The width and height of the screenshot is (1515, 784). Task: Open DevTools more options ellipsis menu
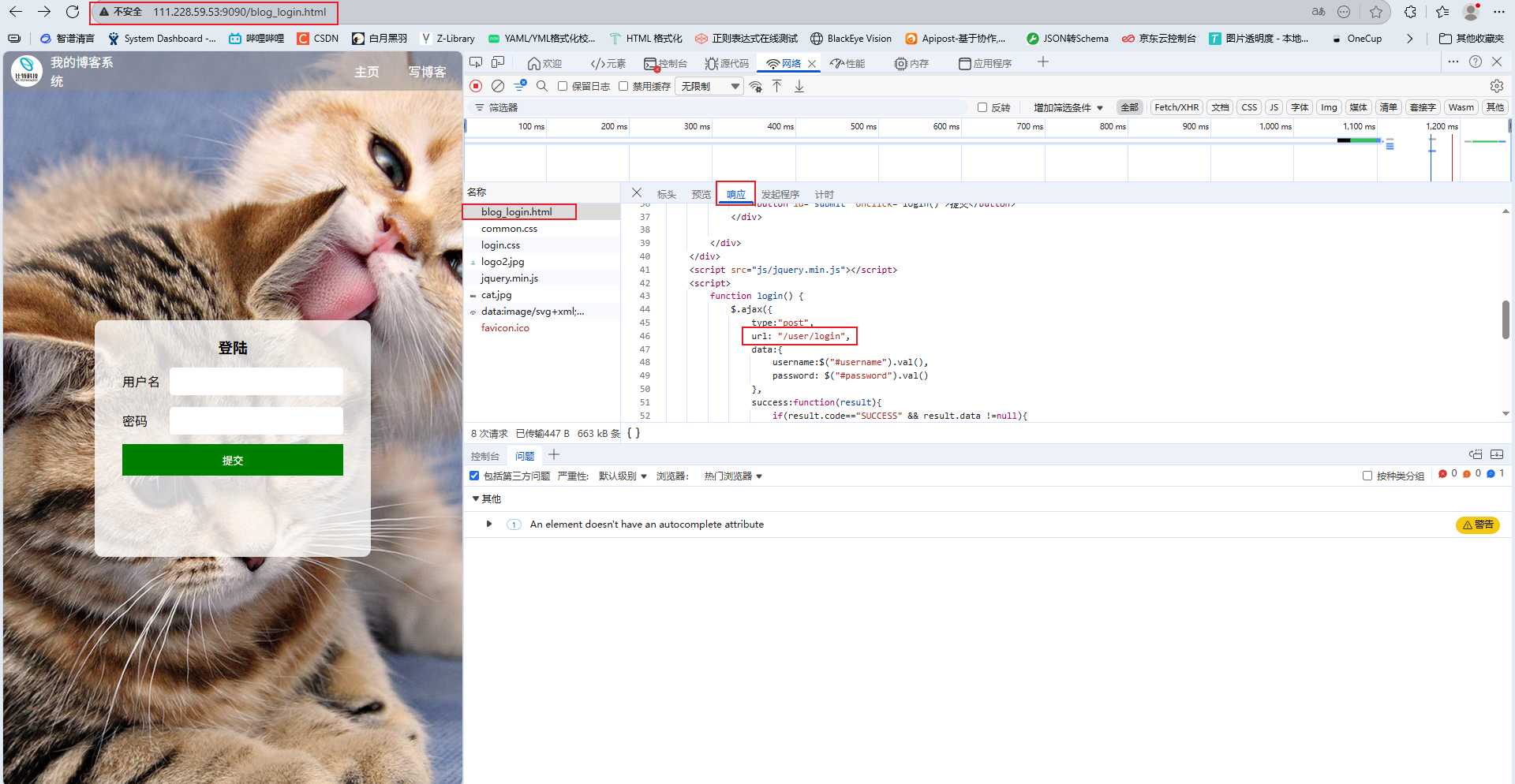[1453, 62]
